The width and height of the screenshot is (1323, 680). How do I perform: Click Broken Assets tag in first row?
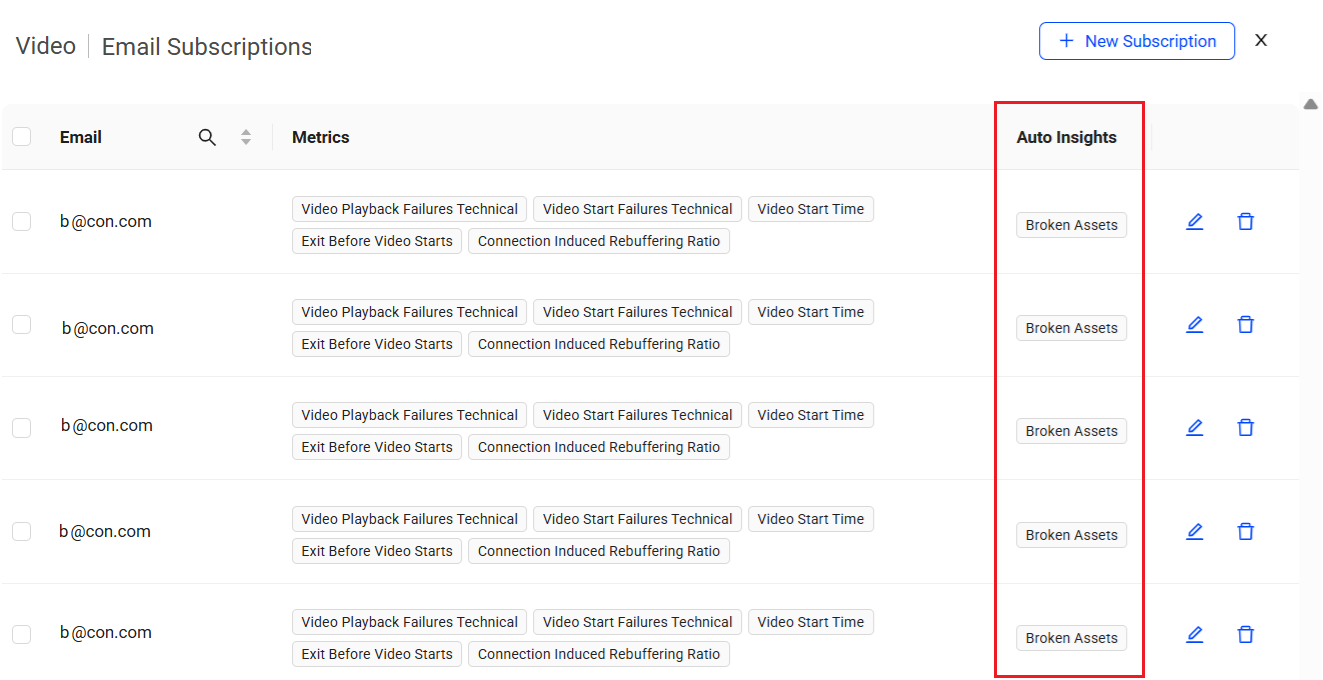(x=1071, y=226)
